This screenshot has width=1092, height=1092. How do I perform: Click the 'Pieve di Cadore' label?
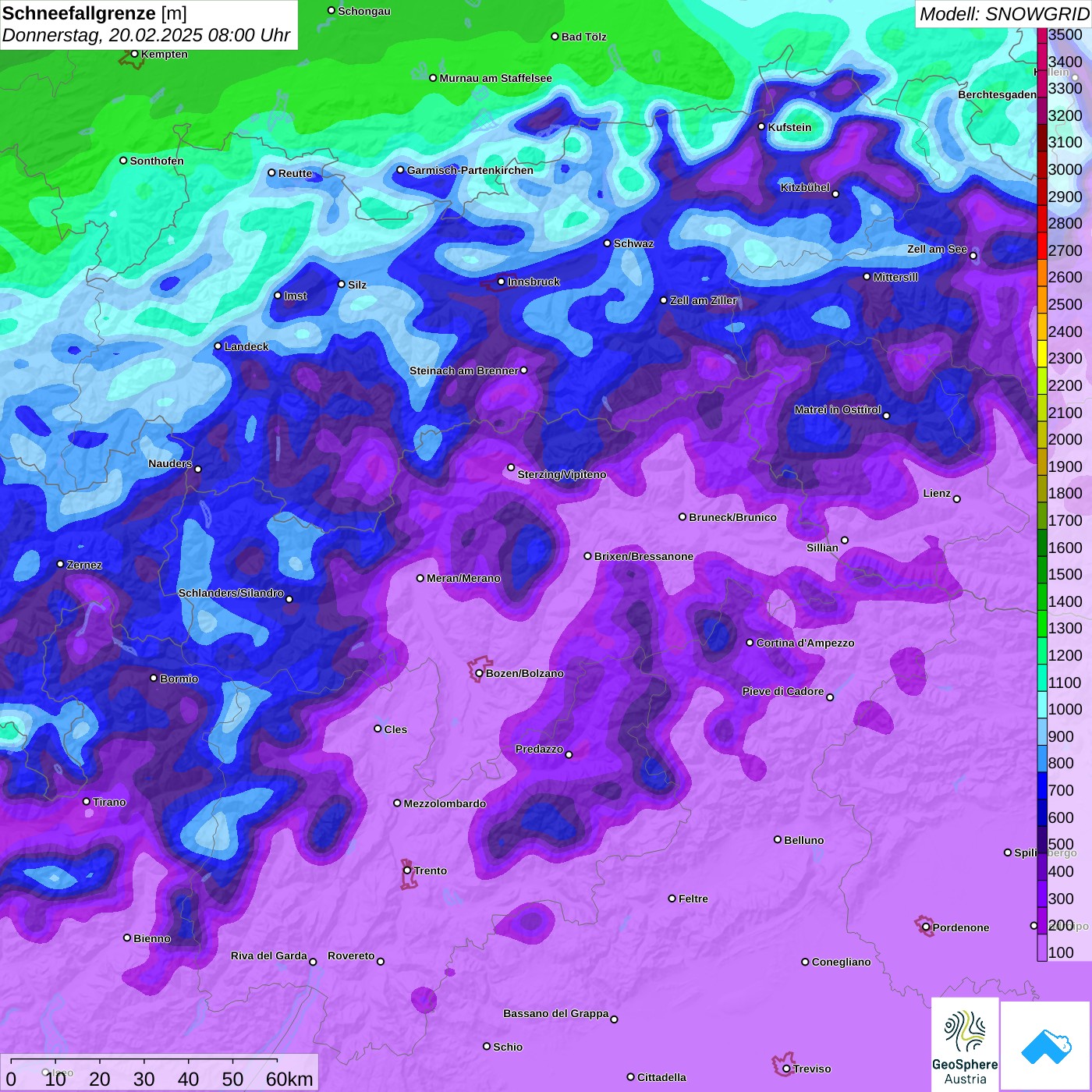(782, 691)
